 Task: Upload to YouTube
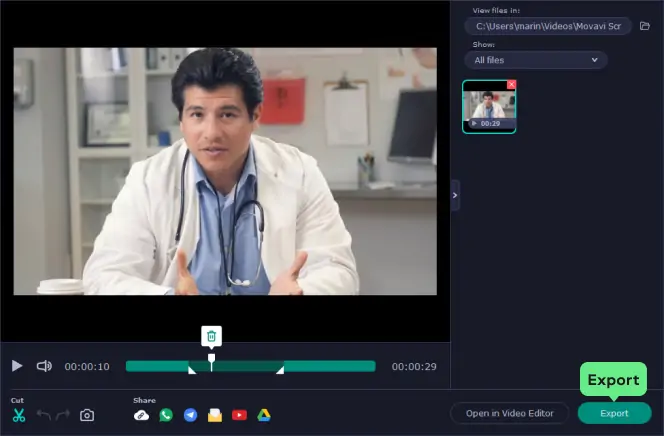pos(239,415)
